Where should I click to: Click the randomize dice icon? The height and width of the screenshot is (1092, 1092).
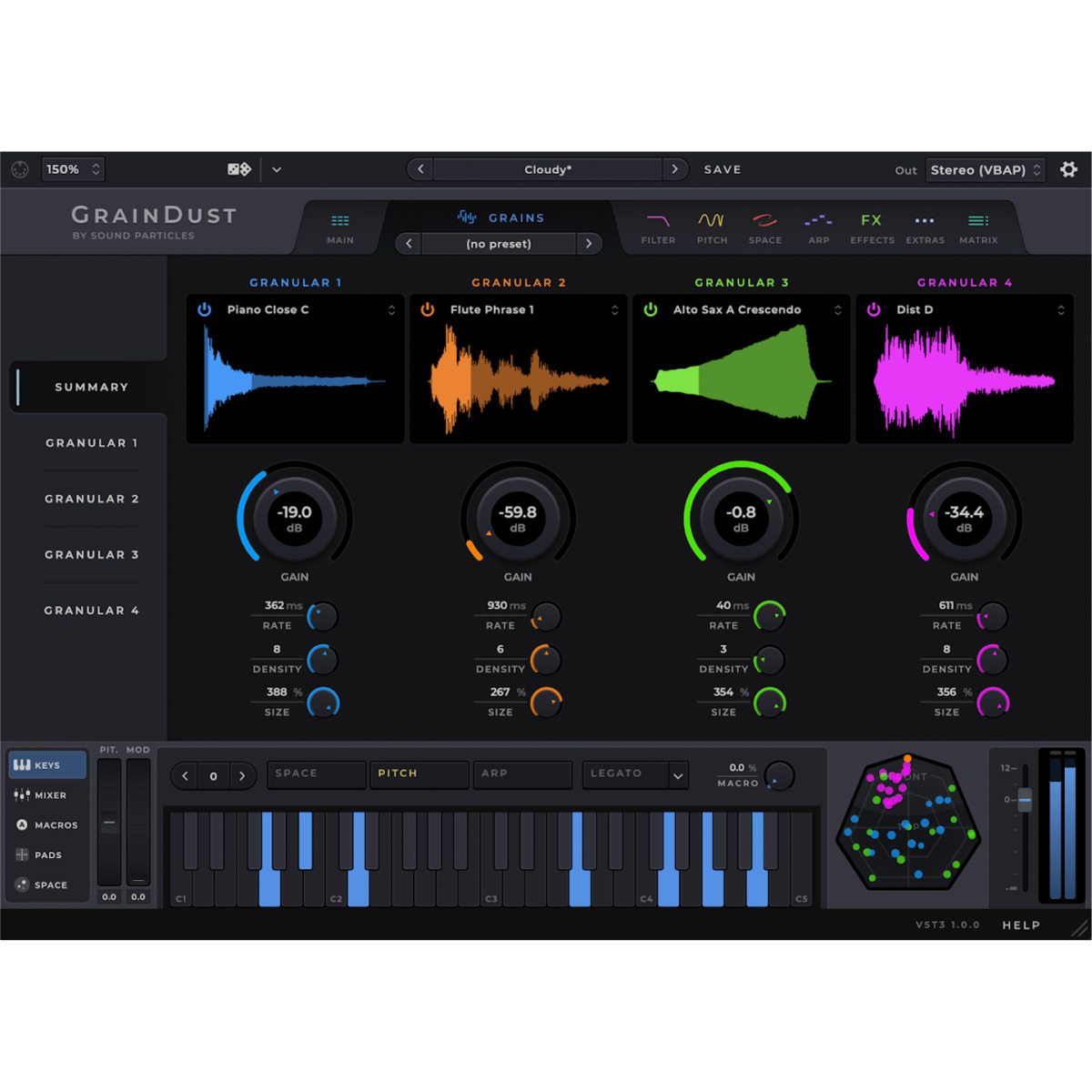click(239, 169)
